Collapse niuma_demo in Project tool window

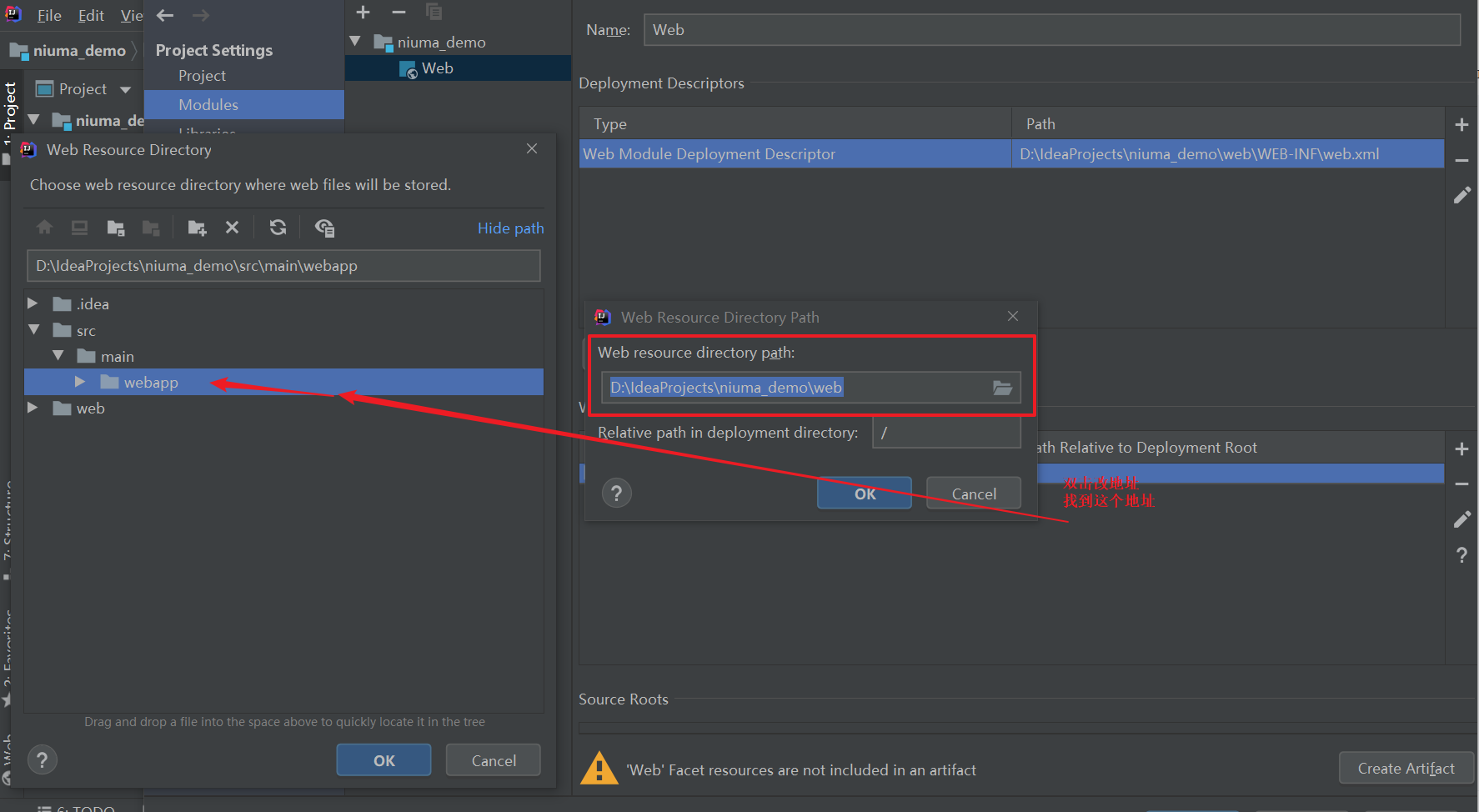(x=34, y=120)
